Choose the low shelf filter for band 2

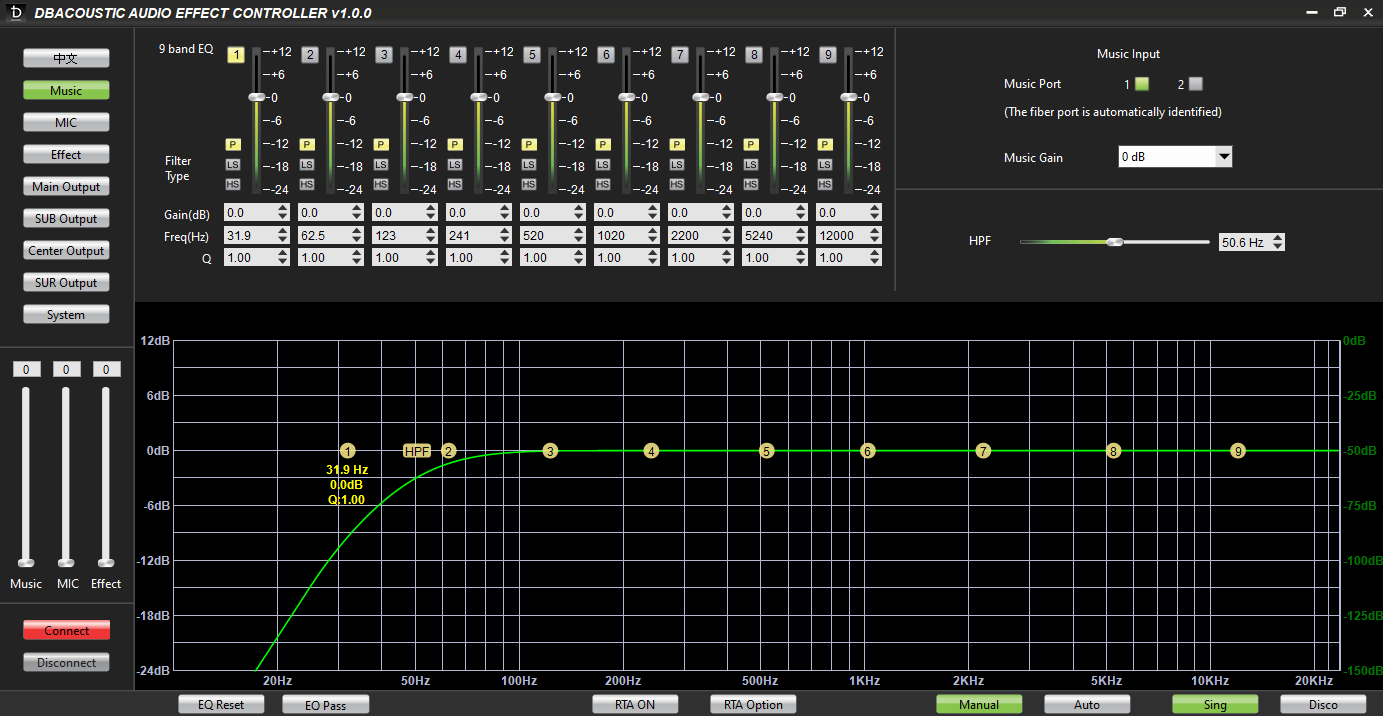[307, 164]
